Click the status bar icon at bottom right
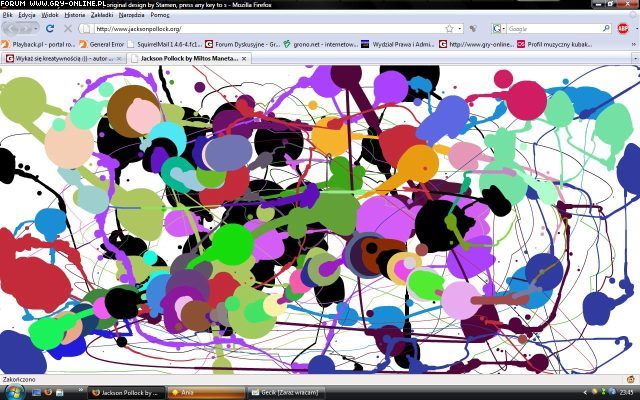 click(631, 379)
